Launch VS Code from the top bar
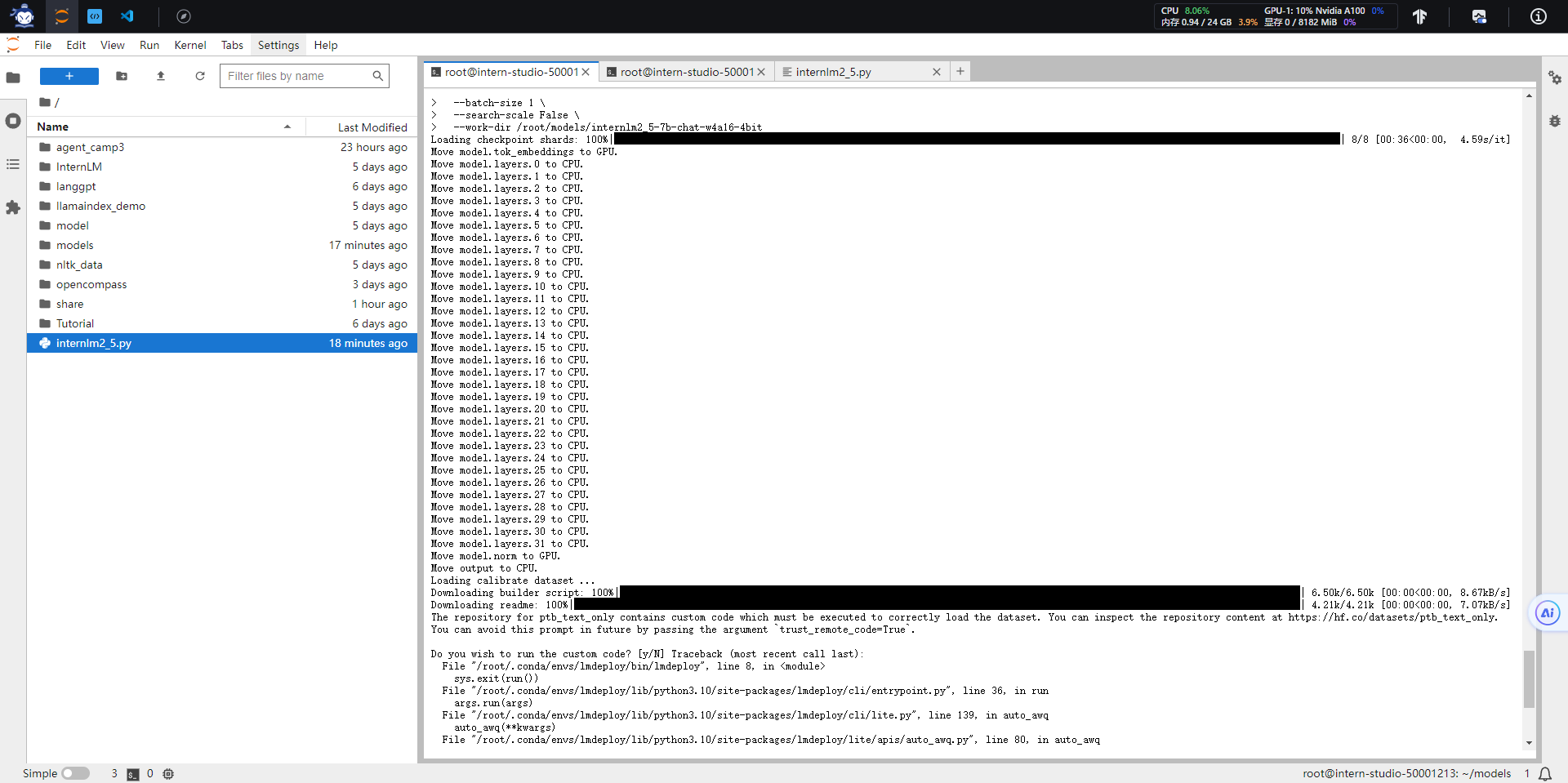Viewport: 1568px width, 783px height. [127, 16]
